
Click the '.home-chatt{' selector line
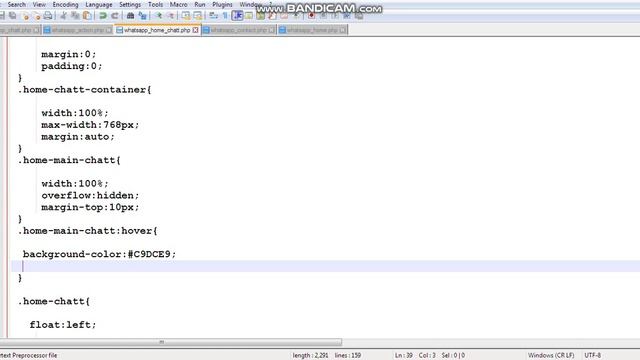pyautogui.click(x=53, y=301)
